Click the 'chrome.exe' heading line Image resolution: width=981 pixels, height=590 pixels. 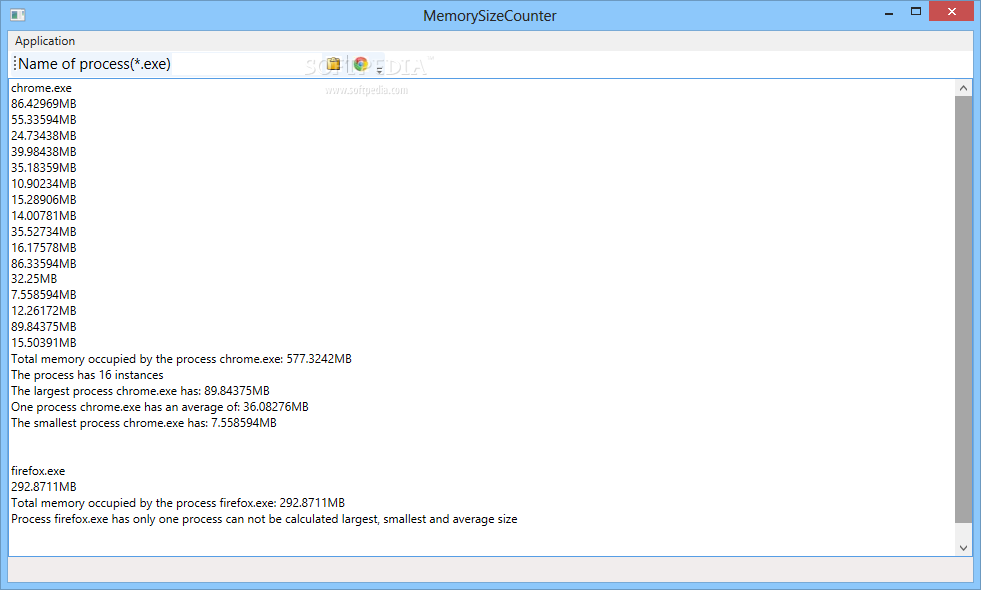coord(41,88)
